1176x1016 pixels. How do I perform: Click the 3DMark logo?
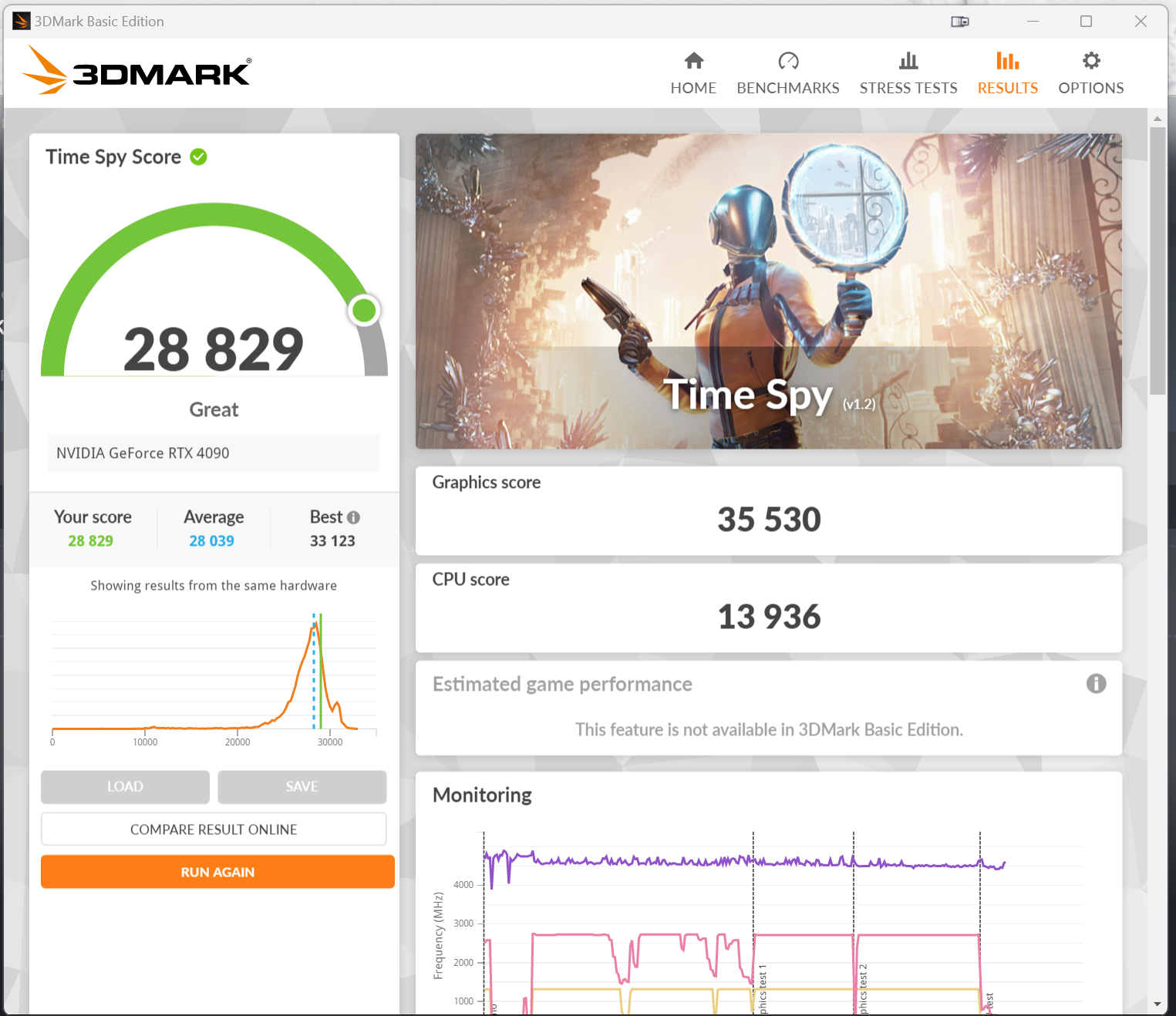[x=136, y=71]
